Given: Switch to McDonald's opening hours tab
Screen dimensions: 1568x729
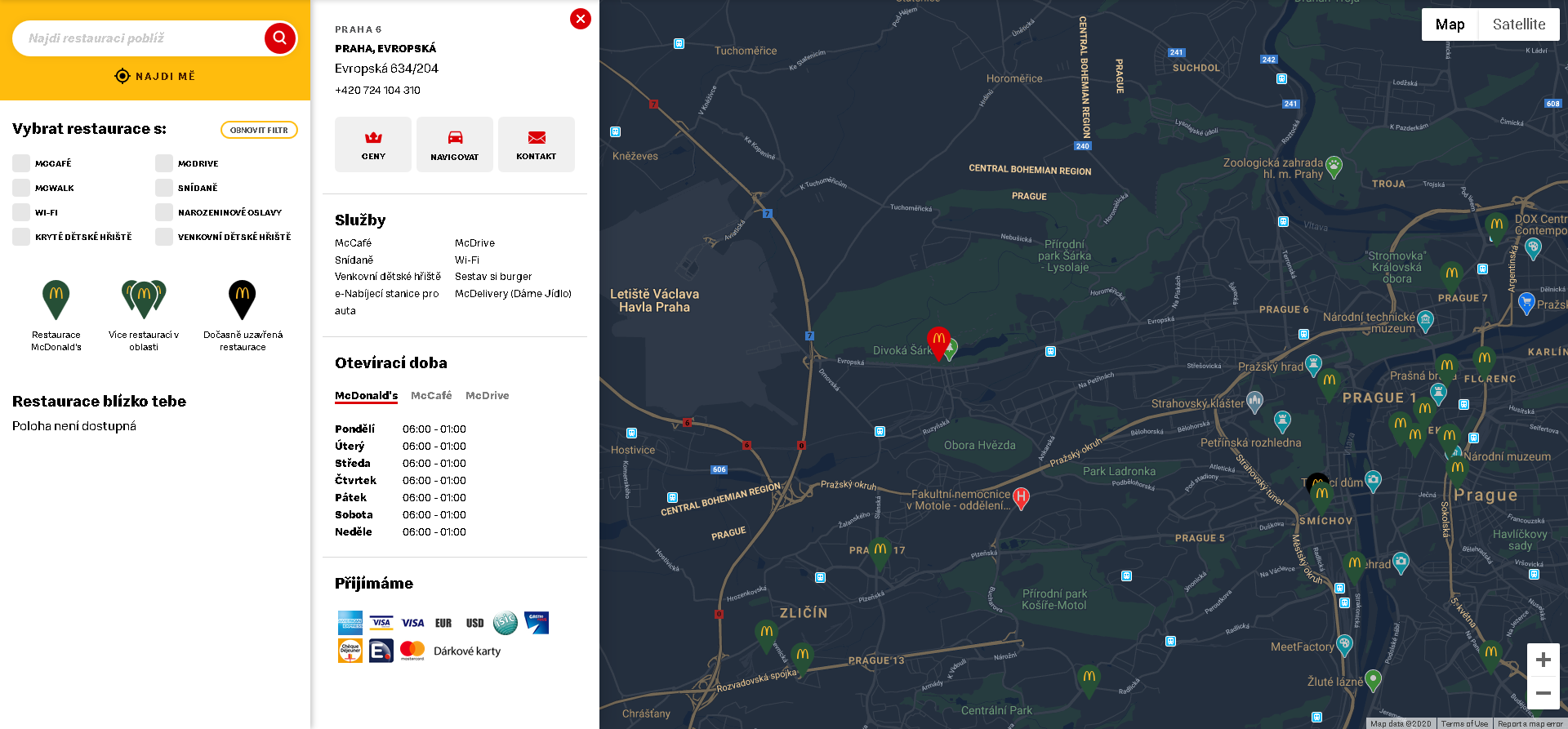Looking at the screenshot, I should 366,395.
